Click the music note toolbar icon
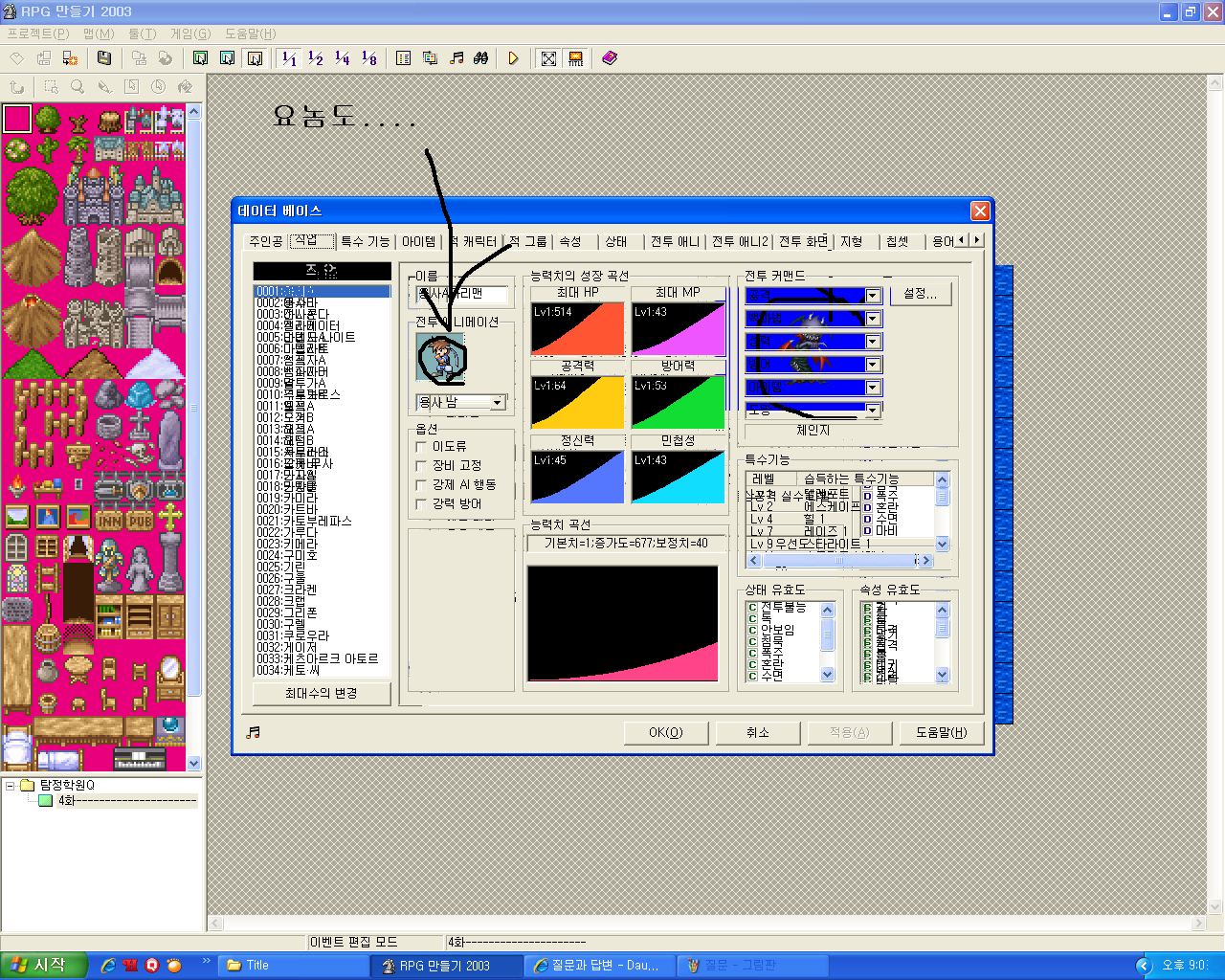 coord(457,58)
